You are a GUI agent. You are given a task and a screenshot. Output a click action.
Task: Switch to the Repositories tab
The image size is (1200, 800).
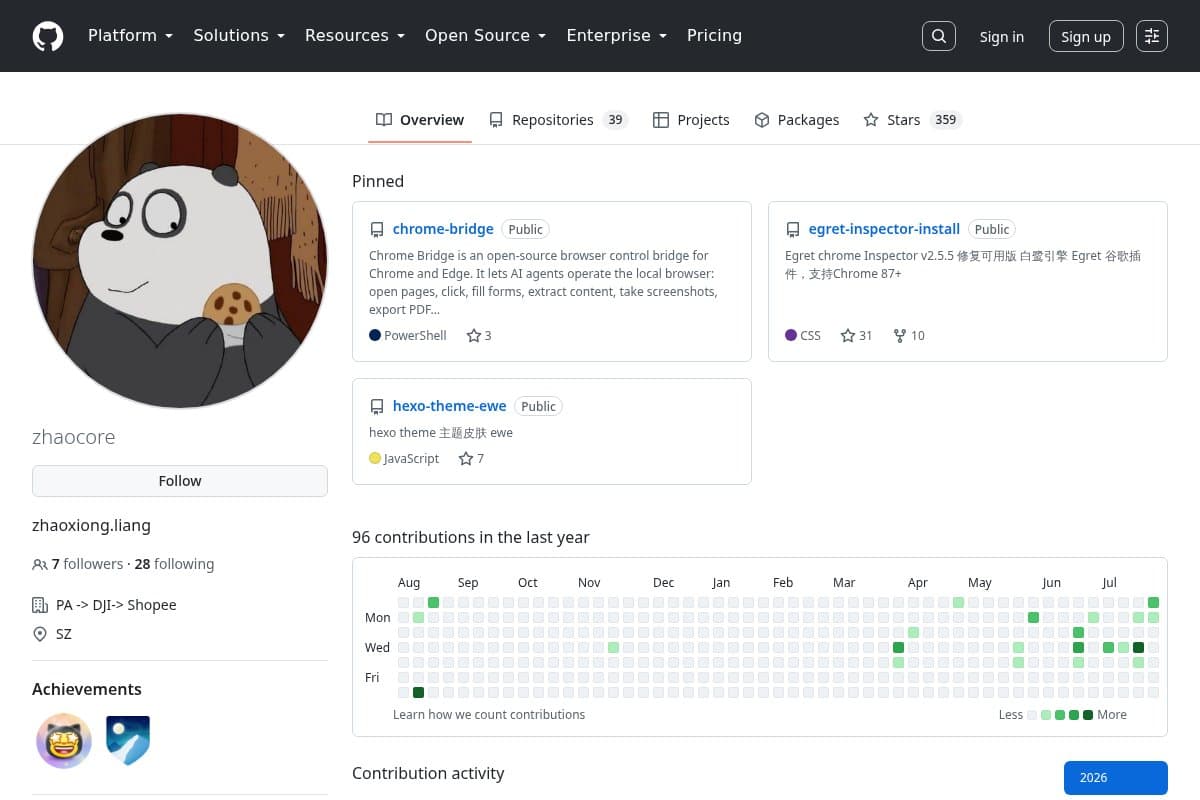coord(558,120)
